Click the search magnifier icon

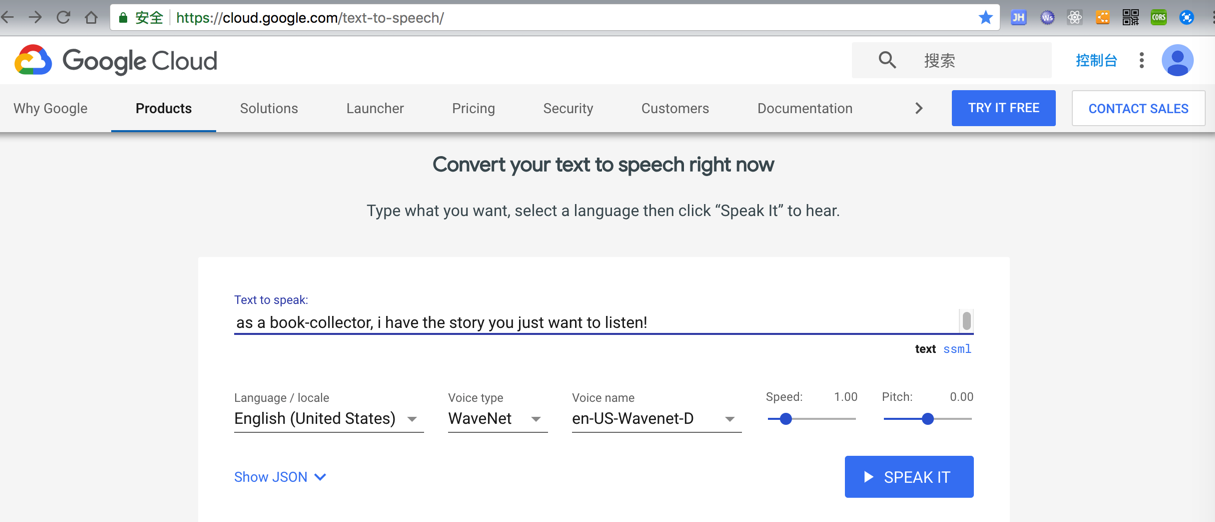887,60
